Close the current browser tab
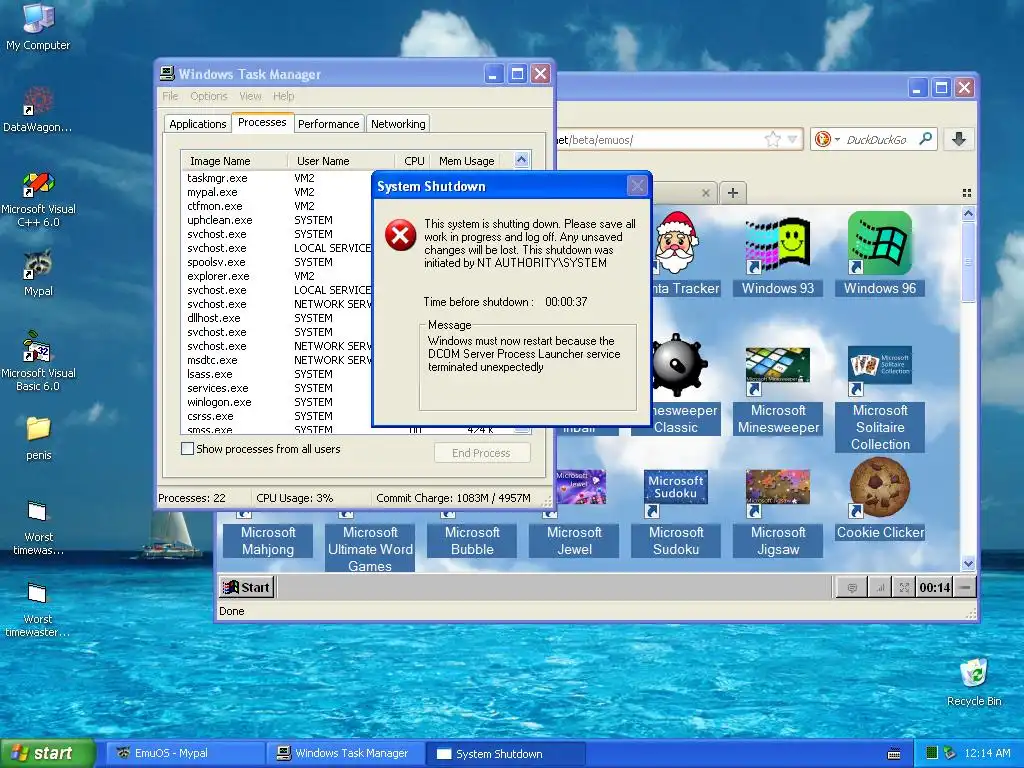 pyautogui.click(x=705, y=193)
